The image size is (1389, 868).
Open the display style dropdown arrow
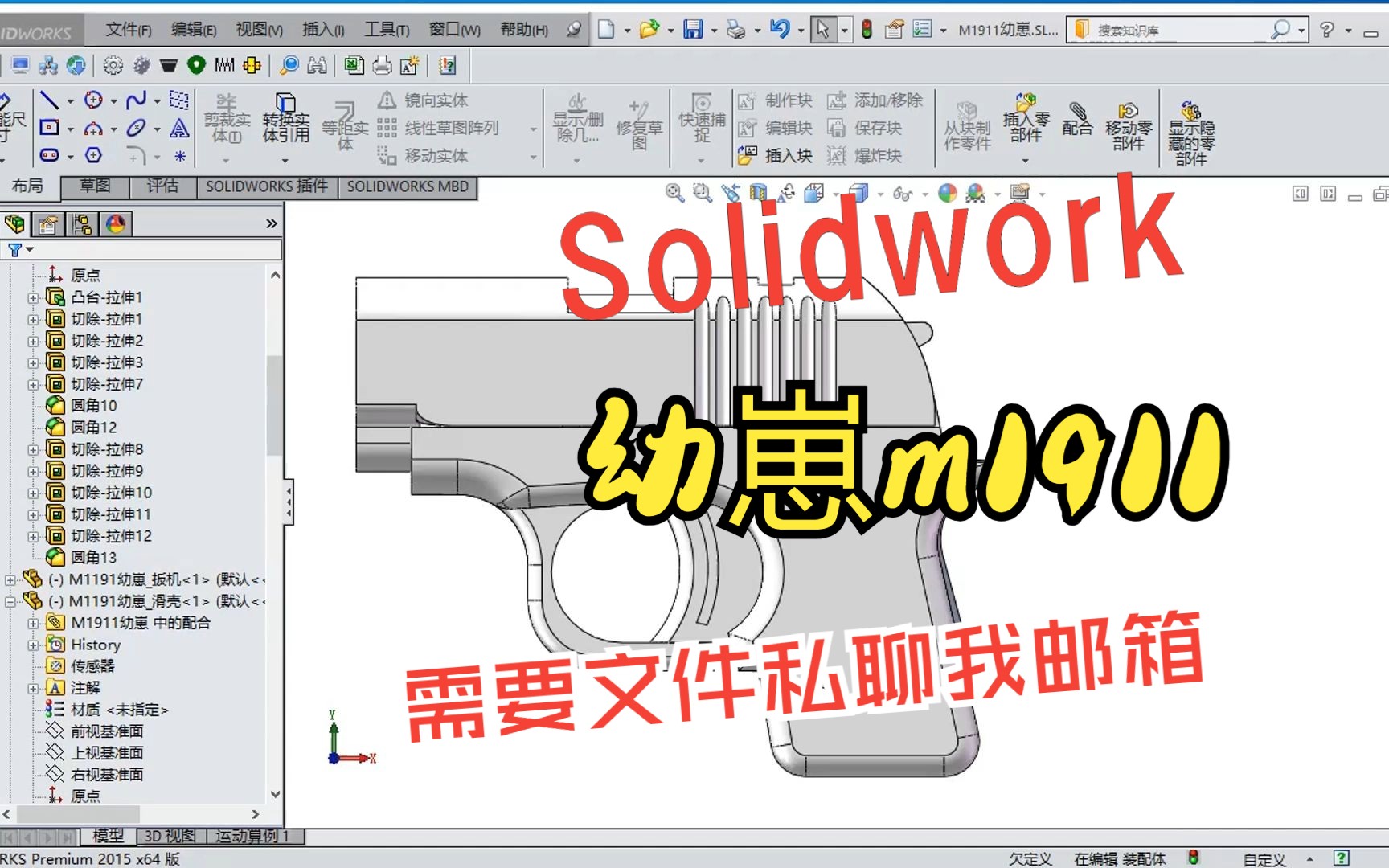point(879,194)
